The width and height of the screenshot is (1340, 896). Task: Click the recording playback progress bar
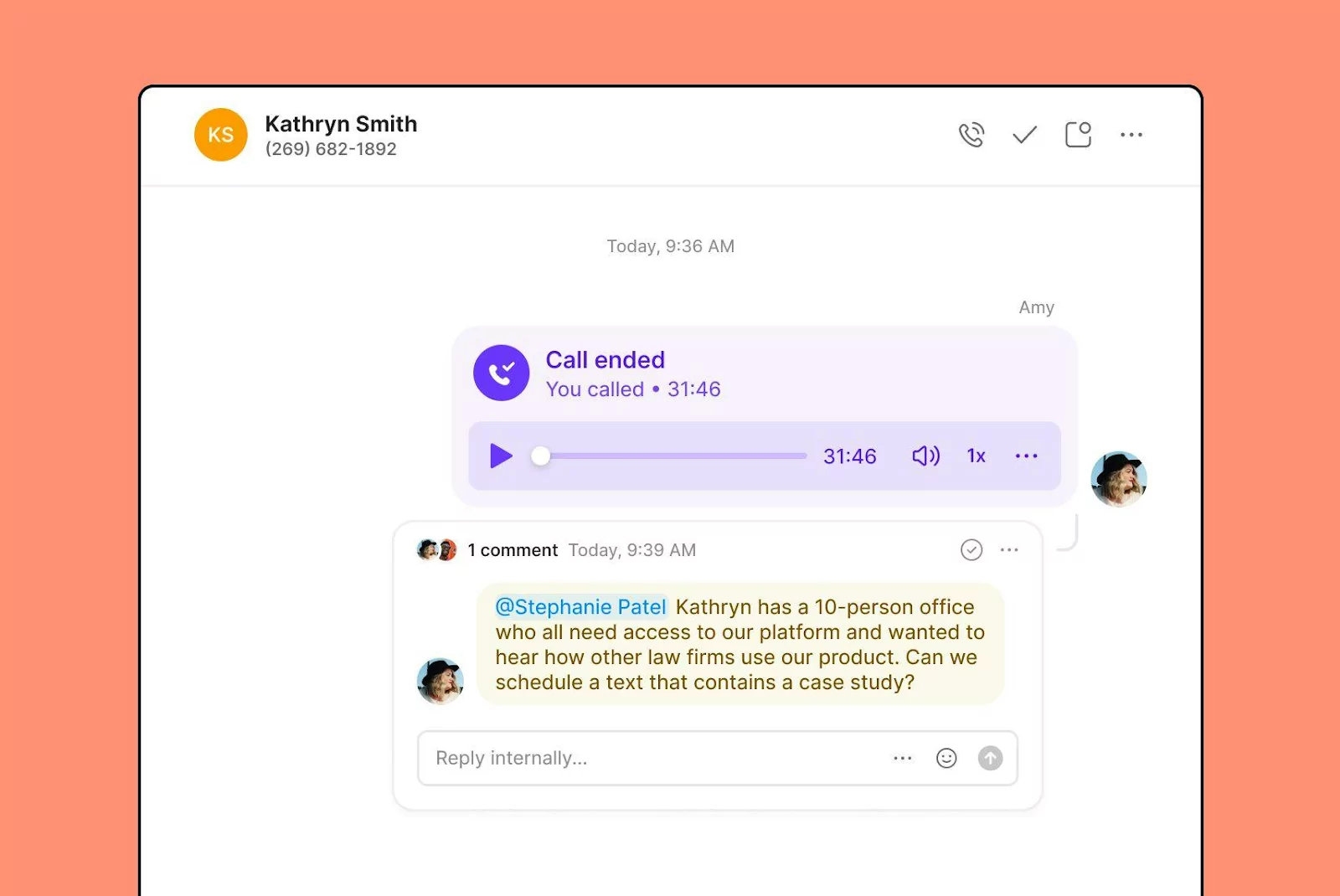point(670,456)
